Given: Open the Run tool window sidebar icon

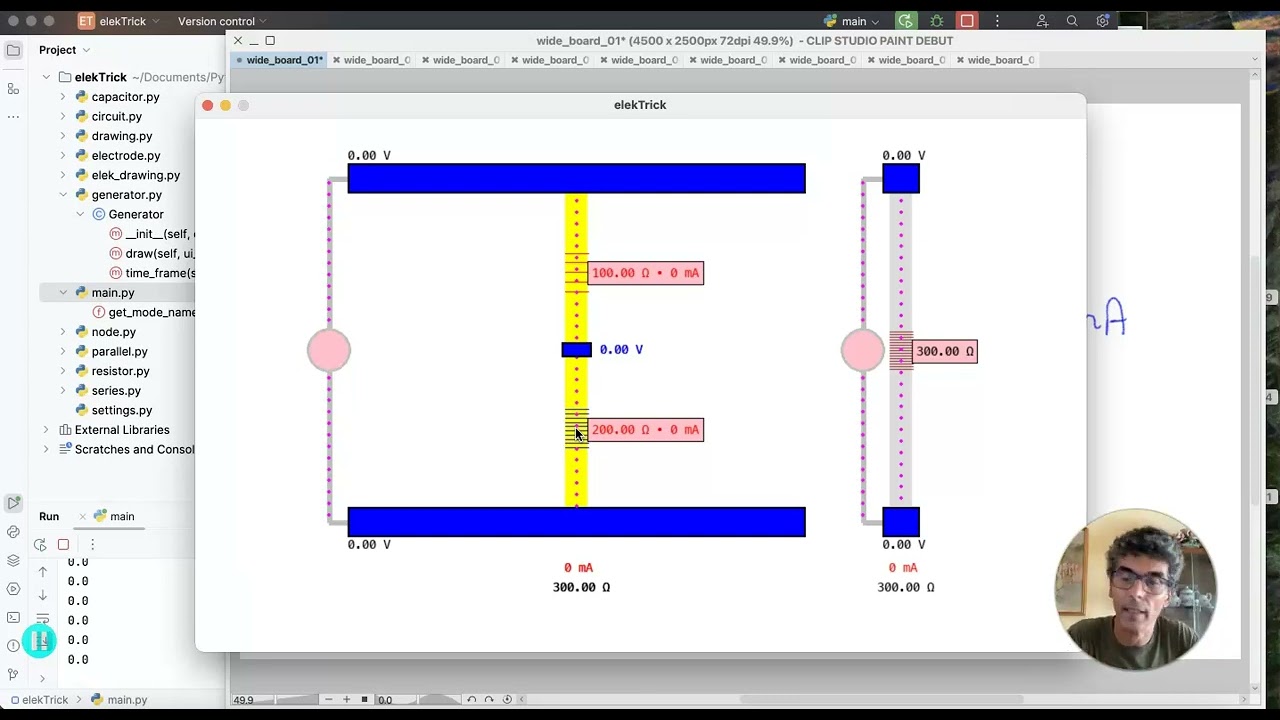Looking at the screenshot, I should (x=13, y=503).
